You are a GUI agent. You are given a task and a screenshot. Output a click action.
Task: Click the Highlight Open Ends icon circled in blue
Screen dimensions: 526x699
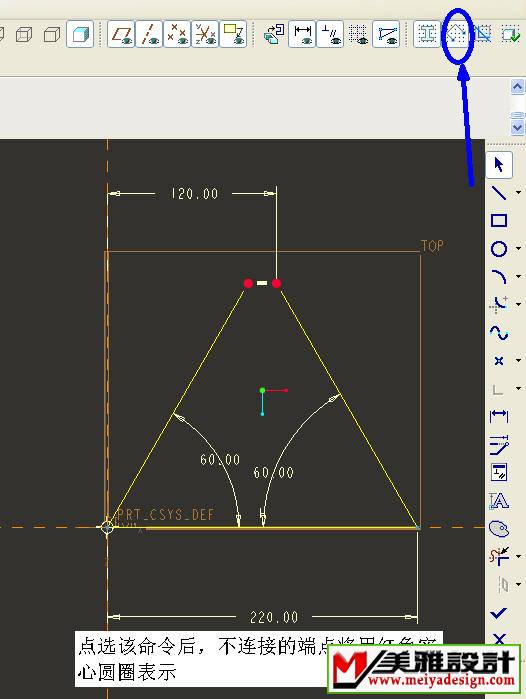[x=456, y=34]
